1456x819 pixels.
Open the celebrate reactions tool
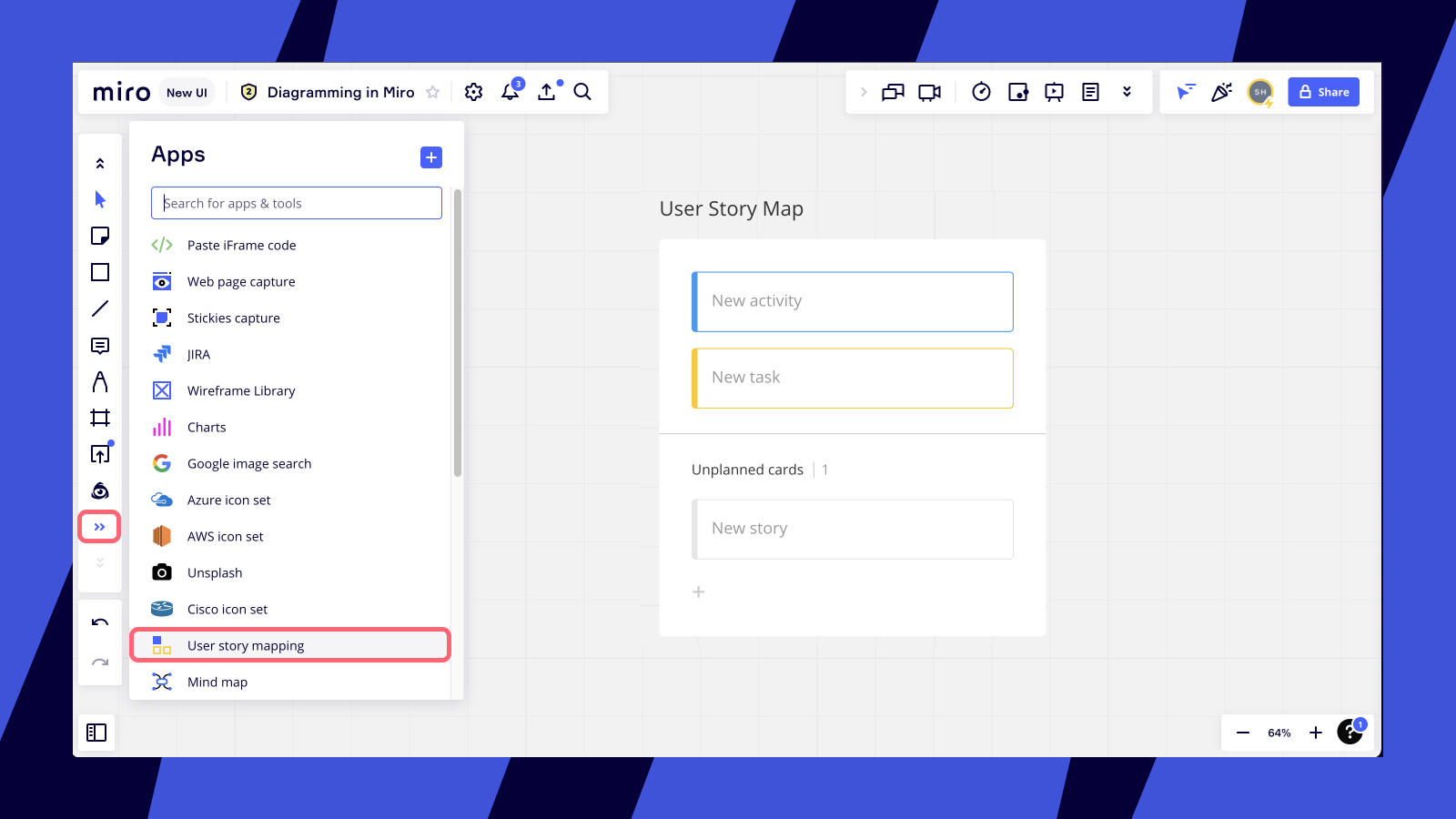pyautogui.click(x=1222, y=92)
